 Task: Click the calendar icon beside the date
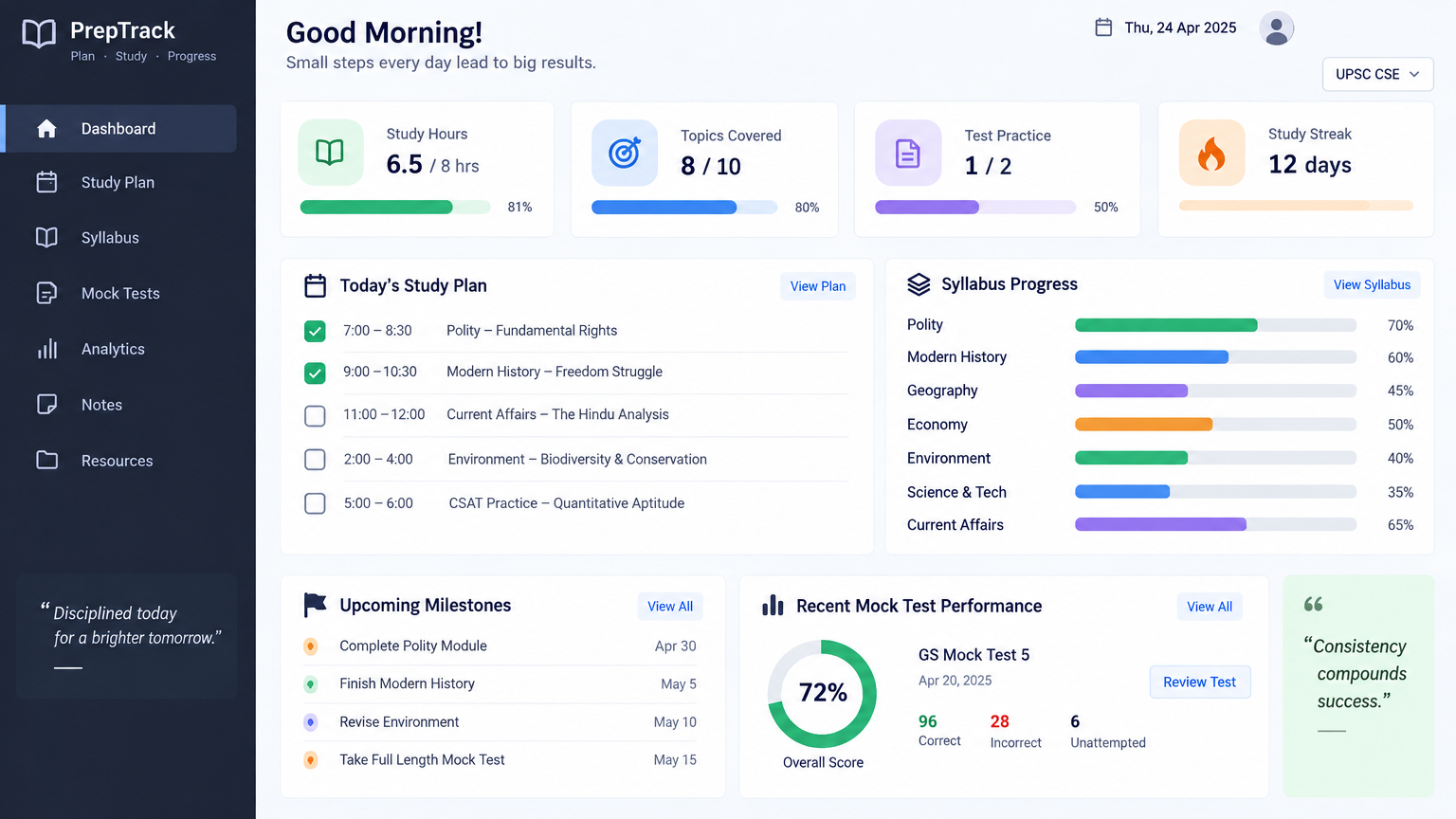[x=1103, y=27]
